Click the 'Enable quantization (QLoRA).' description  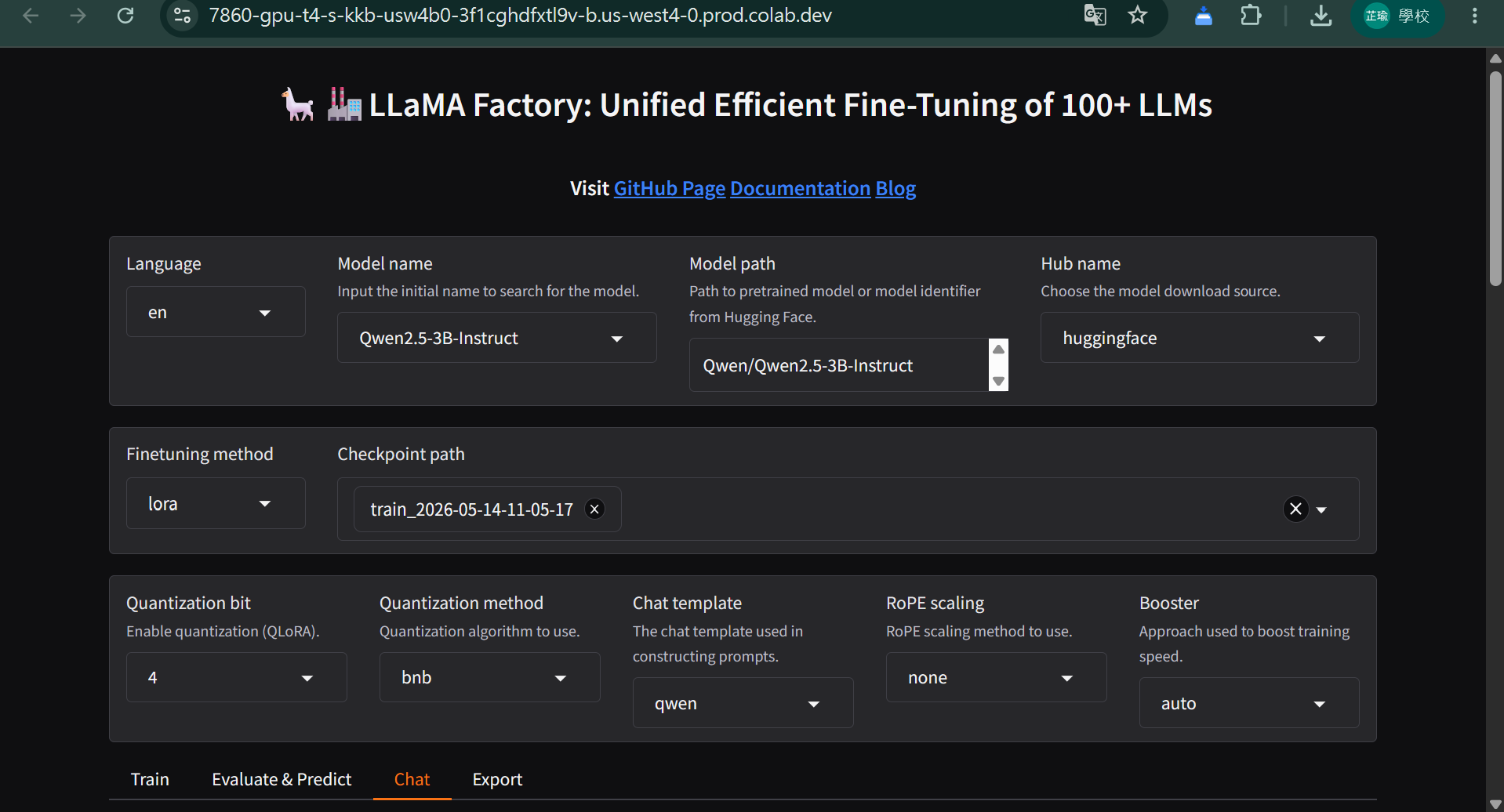point(223,632)
